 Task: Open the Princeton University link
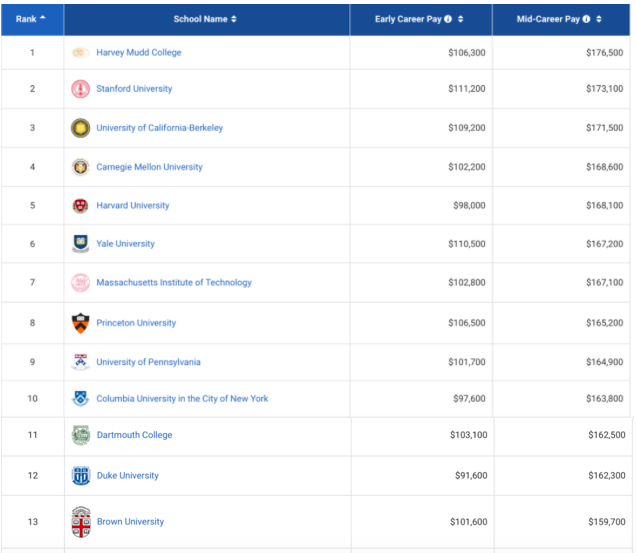(x=136, y=323)
